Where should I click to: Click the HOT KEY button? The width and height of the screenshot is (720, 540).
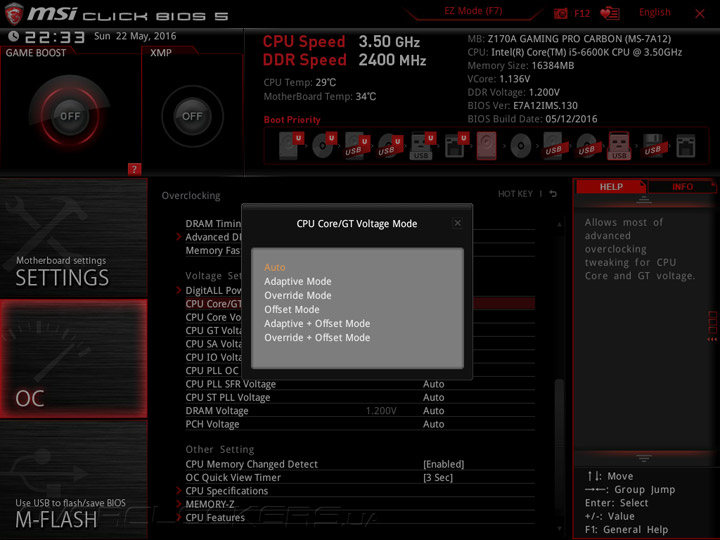pos(515,194)
